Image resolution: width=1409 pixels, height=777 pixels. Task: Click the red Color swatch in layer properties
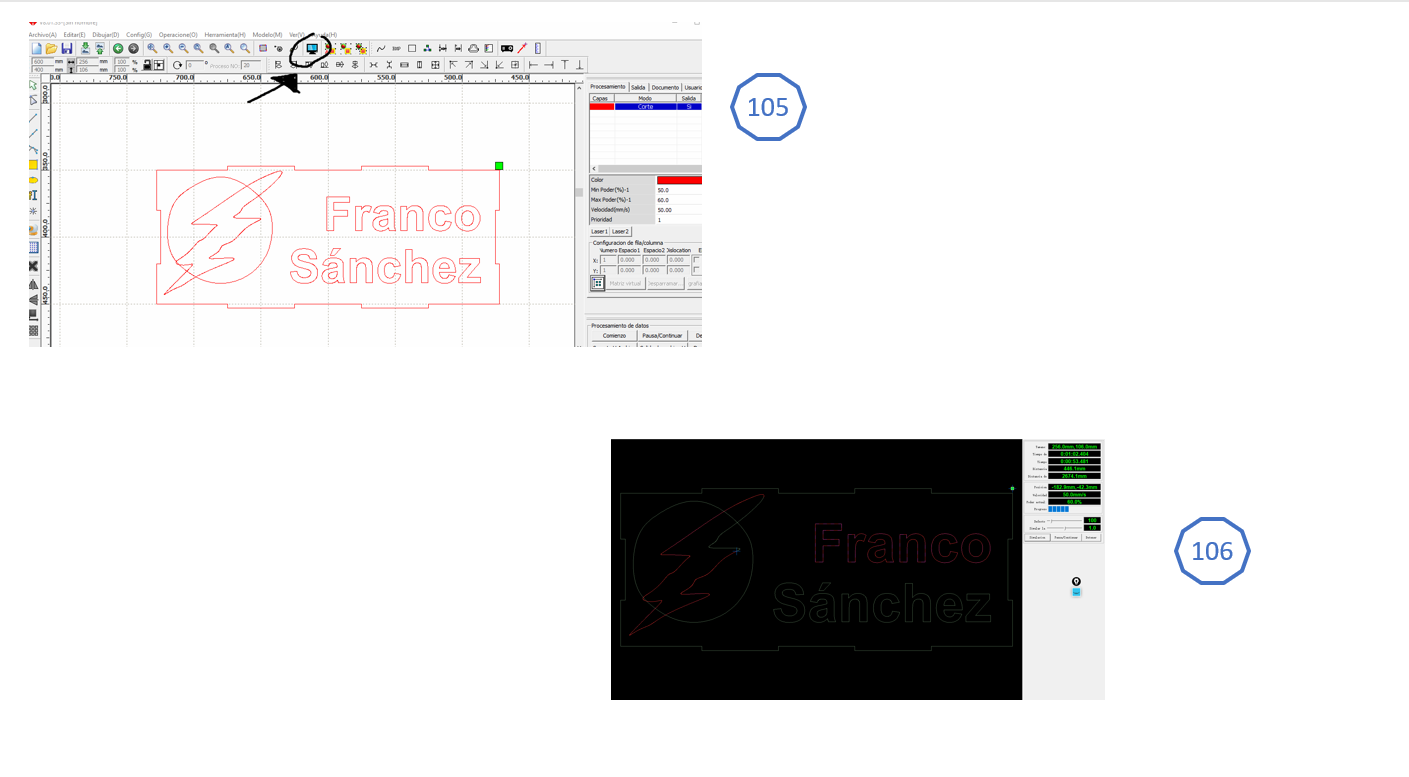click(679, 180)
